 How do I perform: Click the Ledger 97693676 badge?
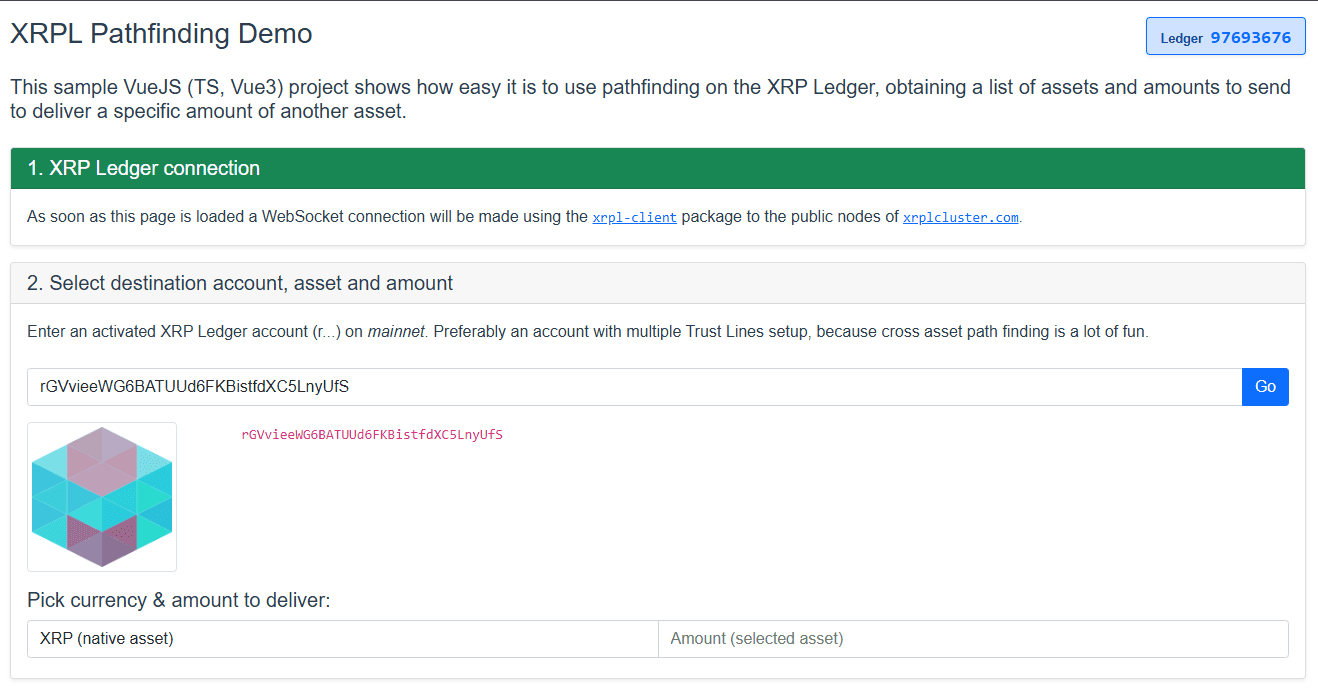pos(1225,37)
